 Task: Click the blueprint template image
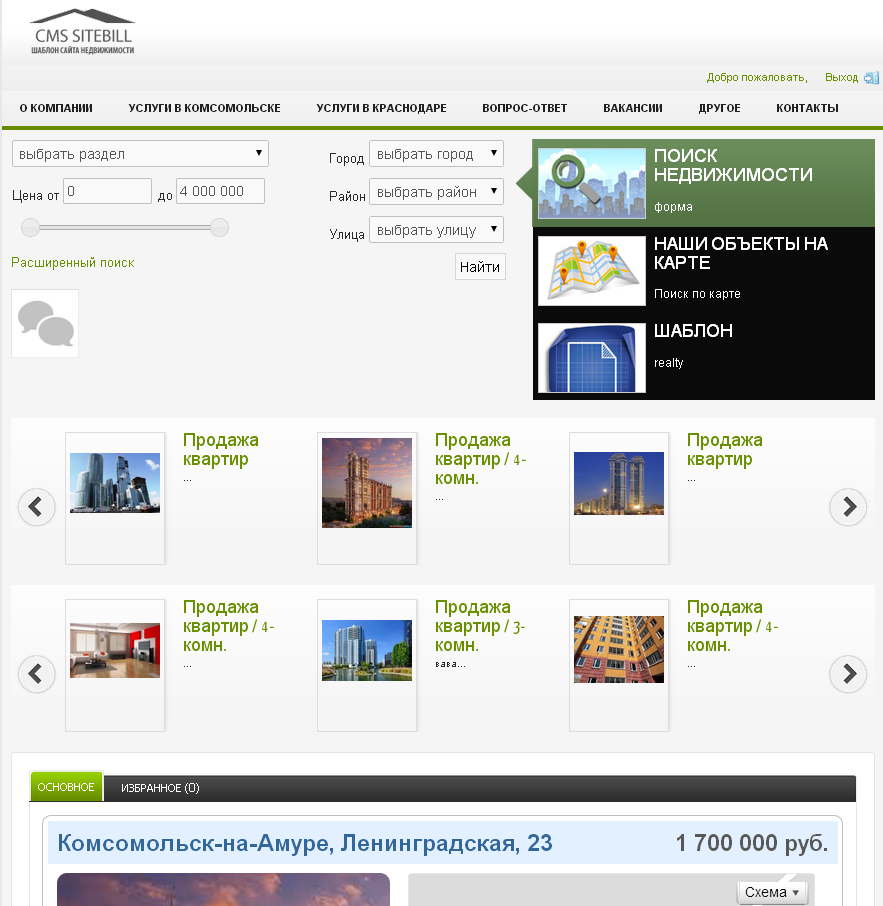(592, 358)
